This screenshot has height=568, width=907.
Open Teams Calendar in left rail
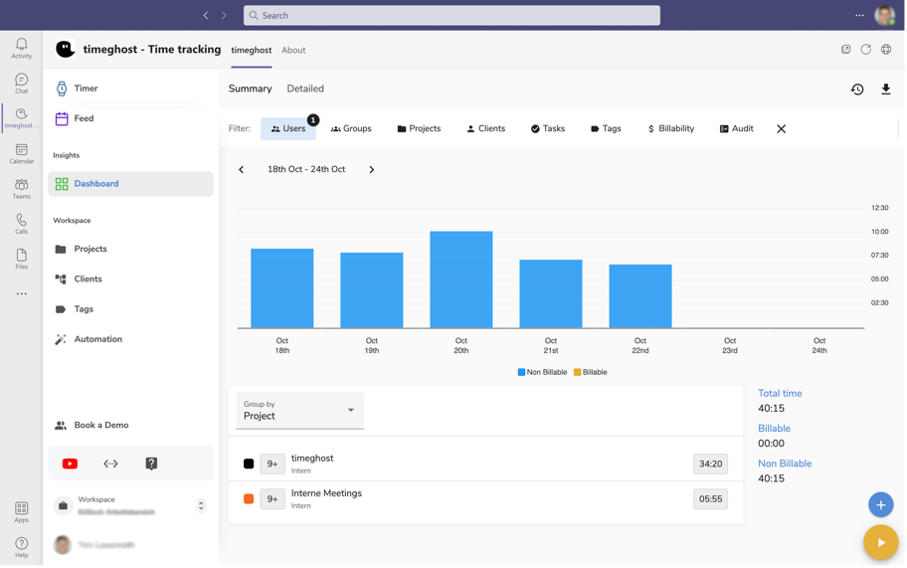21,153
